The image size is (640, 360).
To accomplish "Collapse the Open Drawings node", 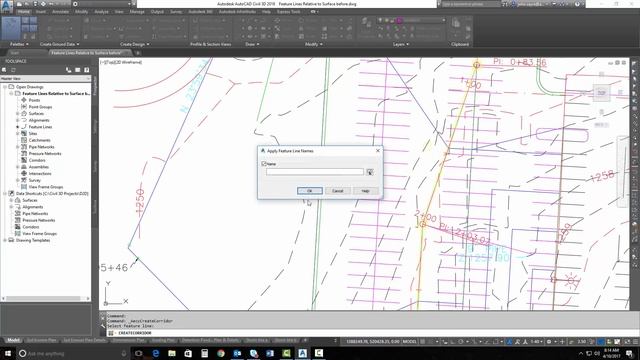I will 5,87.
